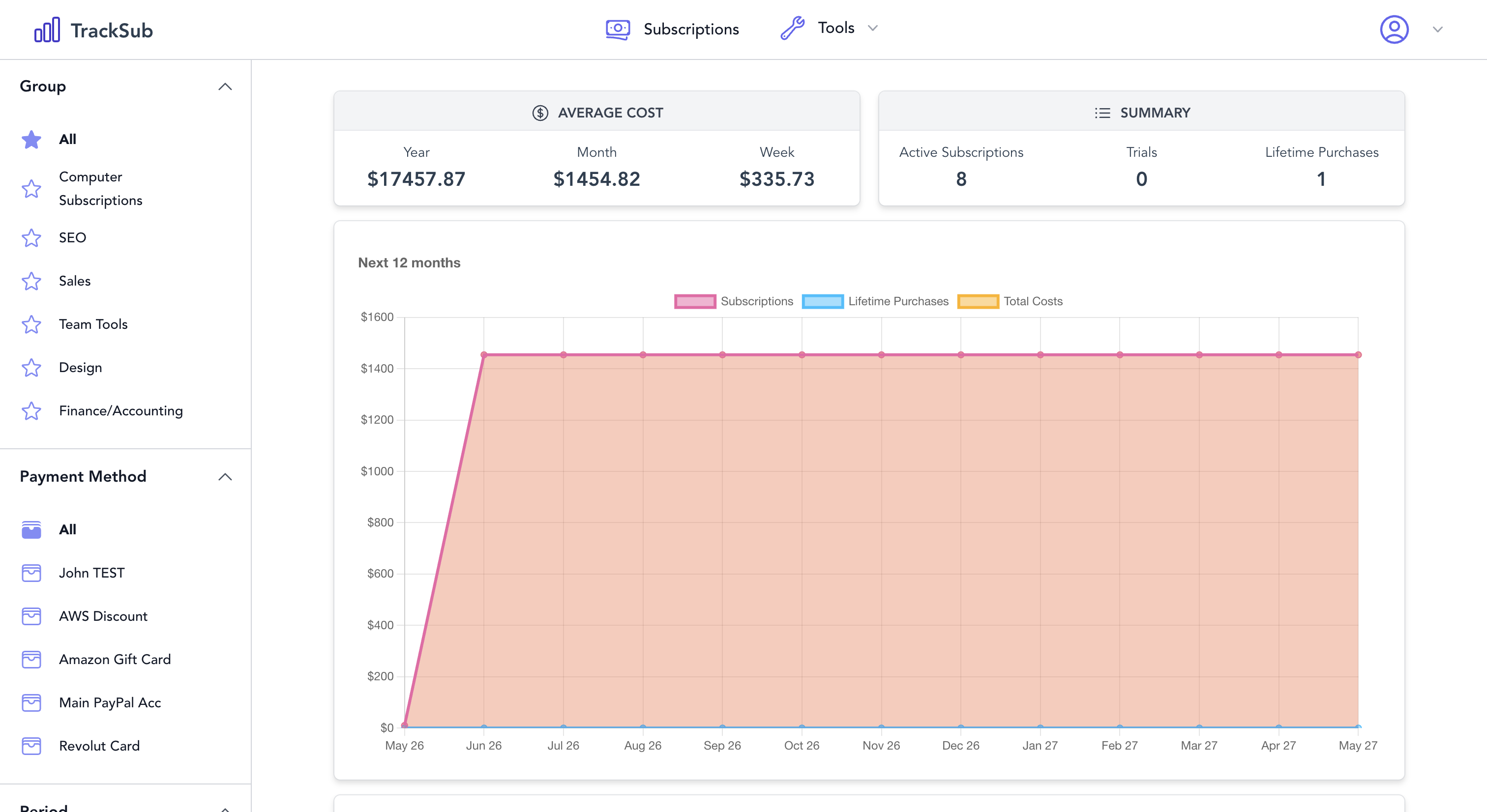Screen dimensions: 1487x812
Task: Click the card icon beside Main PayPal Acc
Action: [x=31, y=702]
